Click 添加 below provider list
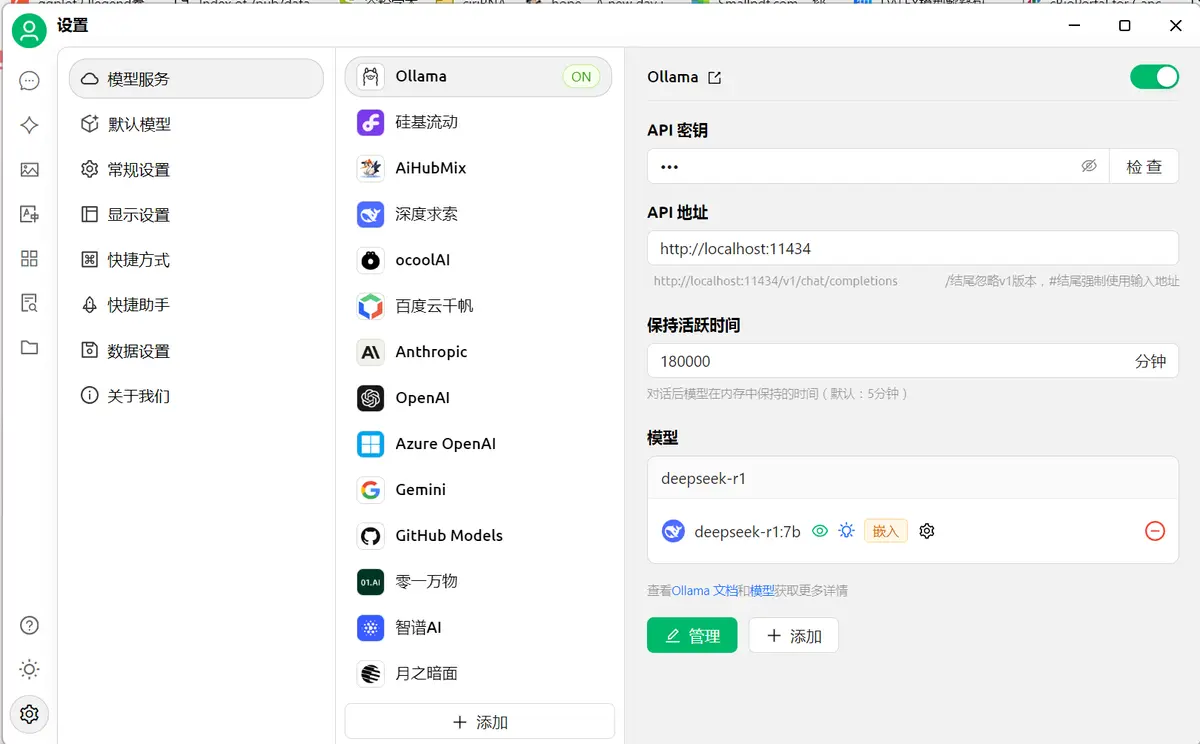Screen dimensions: 1200x744 (479, 722)
